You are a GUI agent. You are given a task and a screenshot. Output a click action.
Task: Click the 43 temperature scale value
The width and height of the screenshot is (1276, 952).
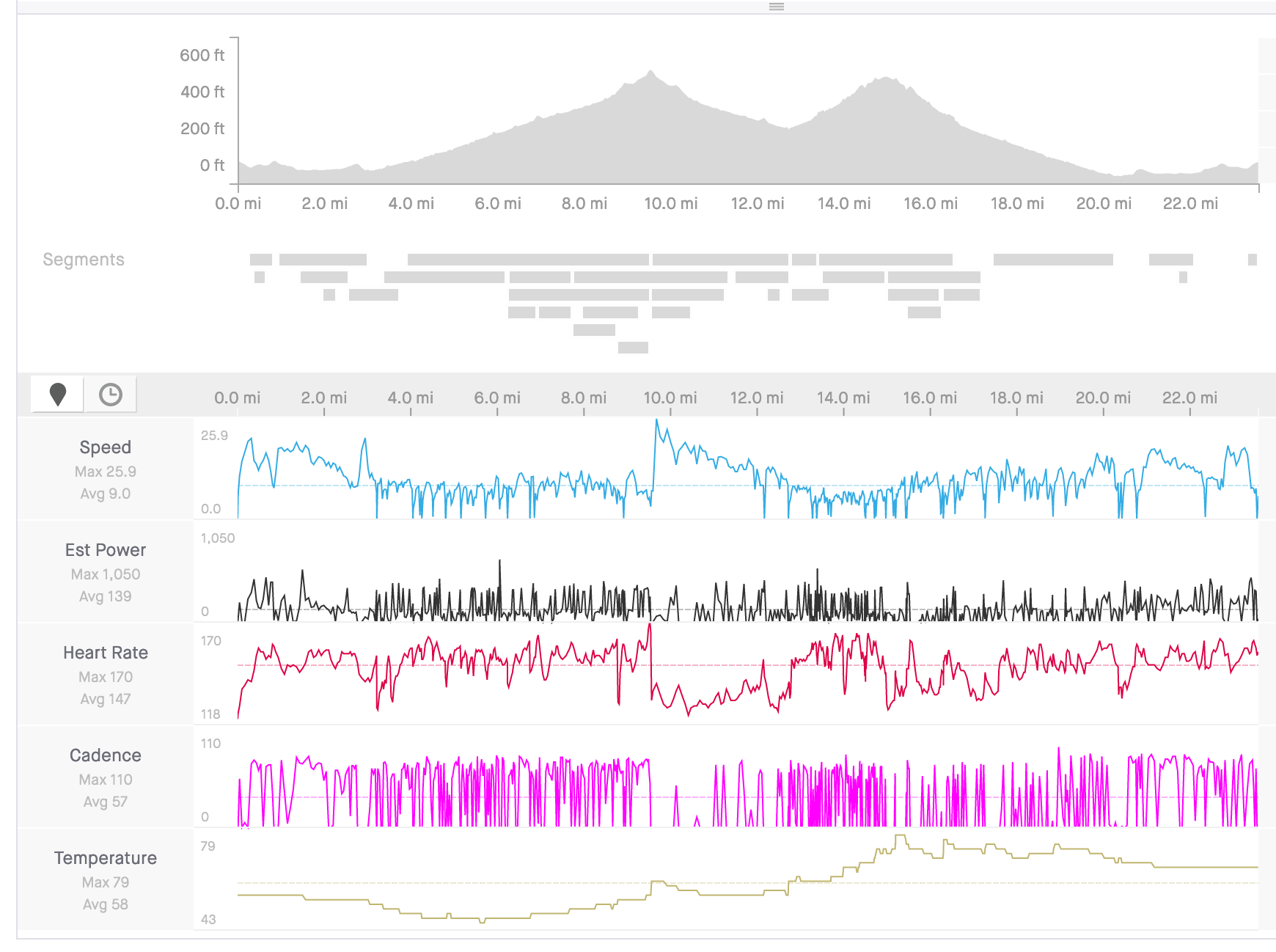(208, 920)
